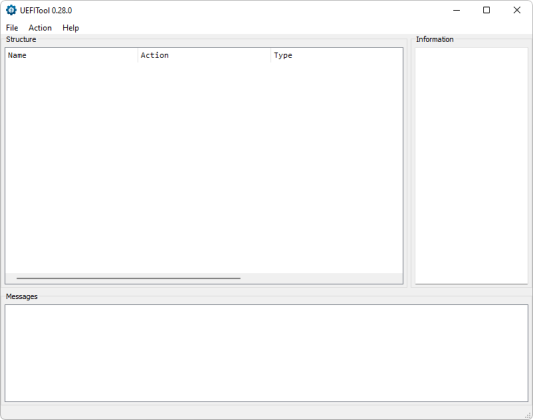533x420 pixels.
Task: Click the UEFITool 0.28.0 title text
Action: pyautogui.click(x=46, y=11)
